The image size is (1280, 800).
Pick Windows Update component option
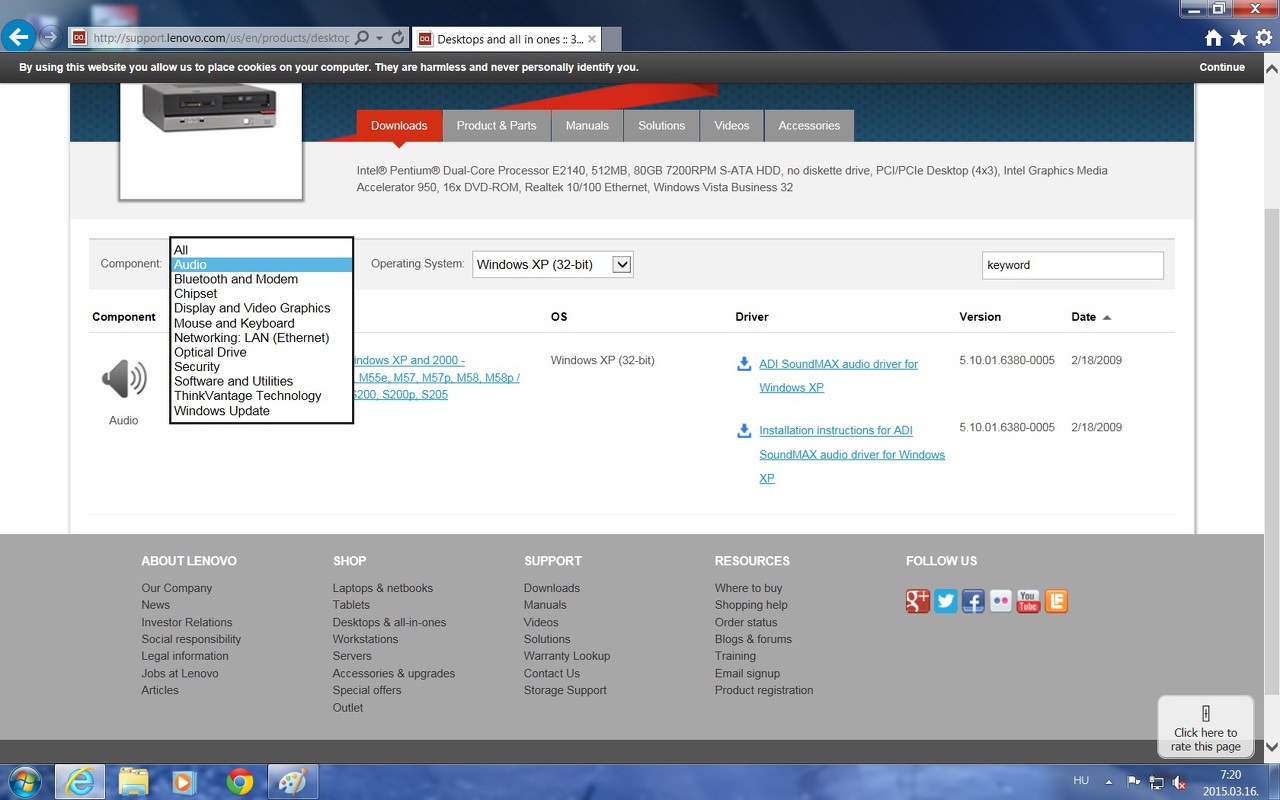pos(262,411)
